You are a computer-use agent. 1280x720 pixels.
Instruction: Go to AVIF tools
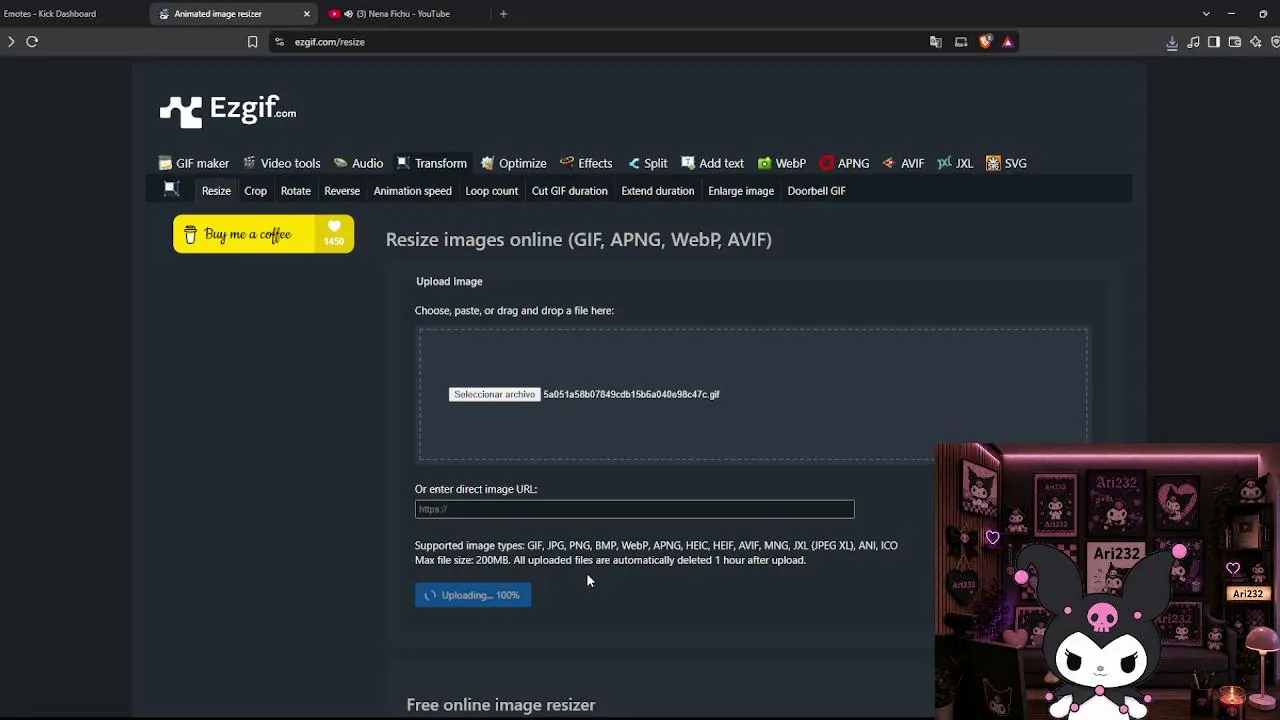pos(903,163)
